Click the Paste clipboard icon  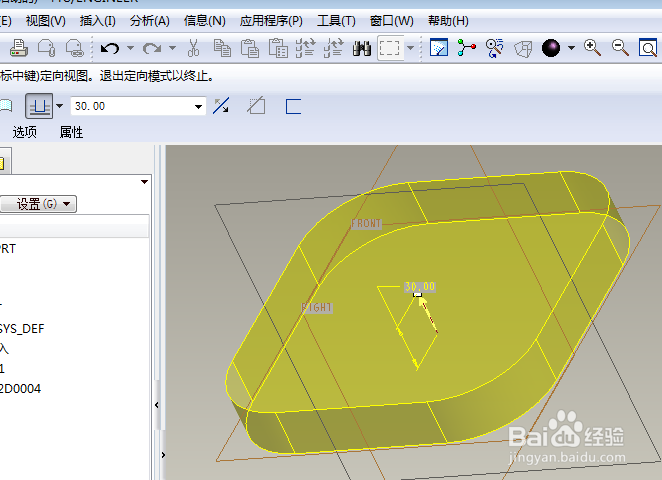click(250, 48)
